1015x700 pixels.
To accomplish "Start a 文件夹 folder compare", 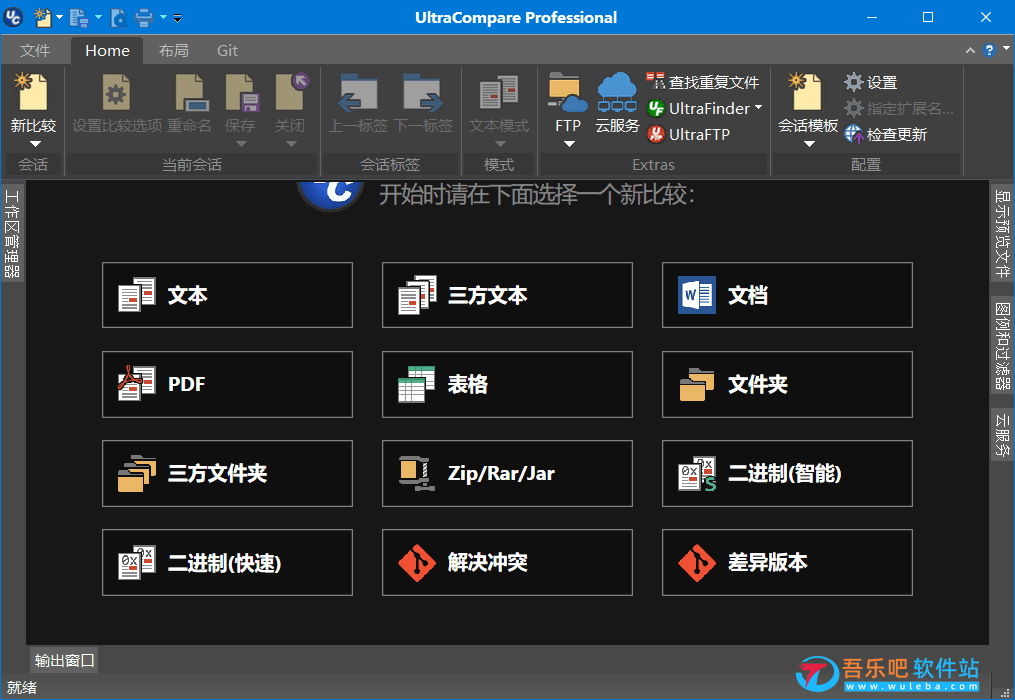I will tap(787, 384).
